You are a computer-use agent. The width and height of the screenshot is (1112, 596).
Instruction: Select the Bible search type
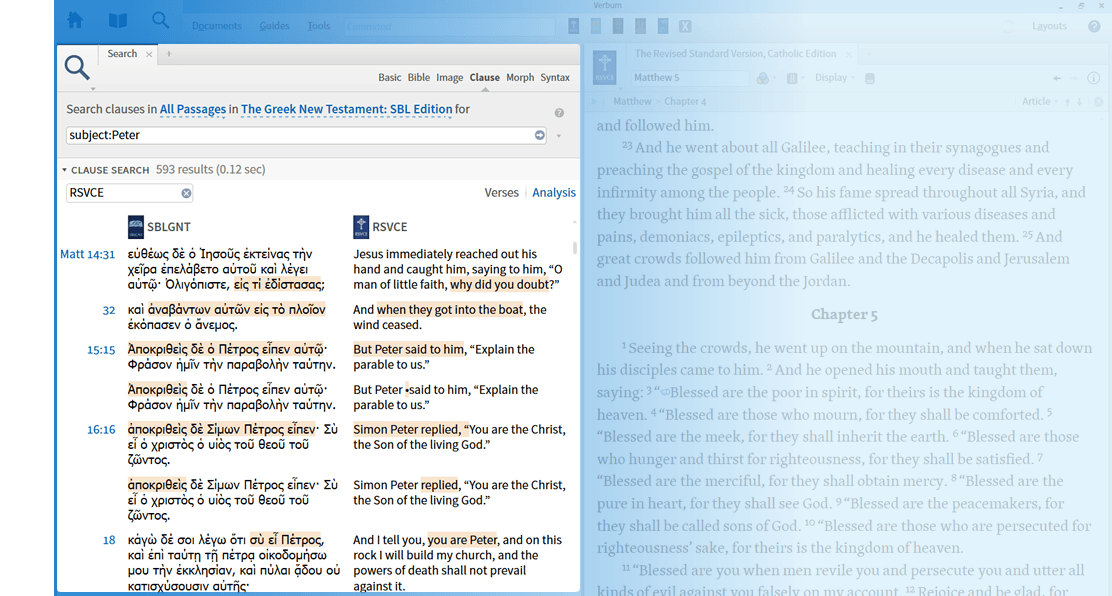coord(418,78)
